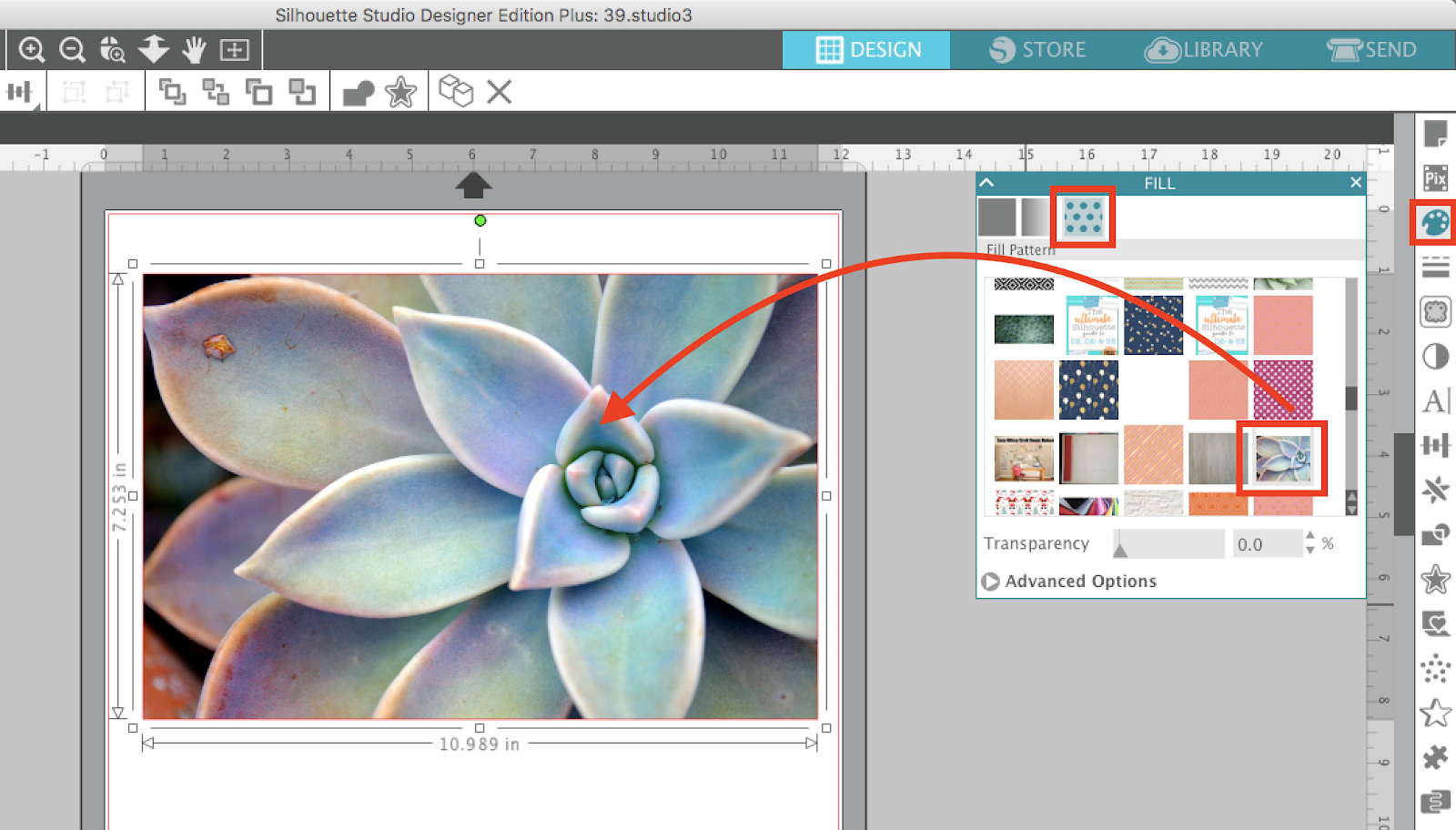Select the solid Fill Color option
Viewport: 1456px width, 830px height.
(x=997, y=218)
